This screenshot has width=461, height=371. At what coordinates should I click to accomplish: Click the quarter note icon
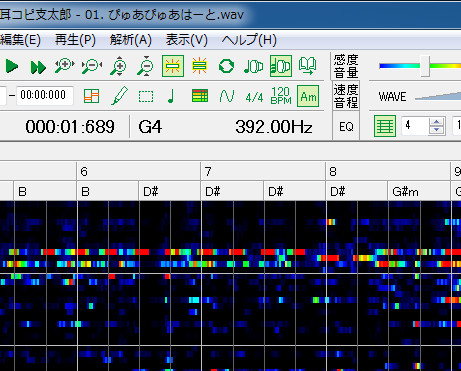tap(171, 96)
